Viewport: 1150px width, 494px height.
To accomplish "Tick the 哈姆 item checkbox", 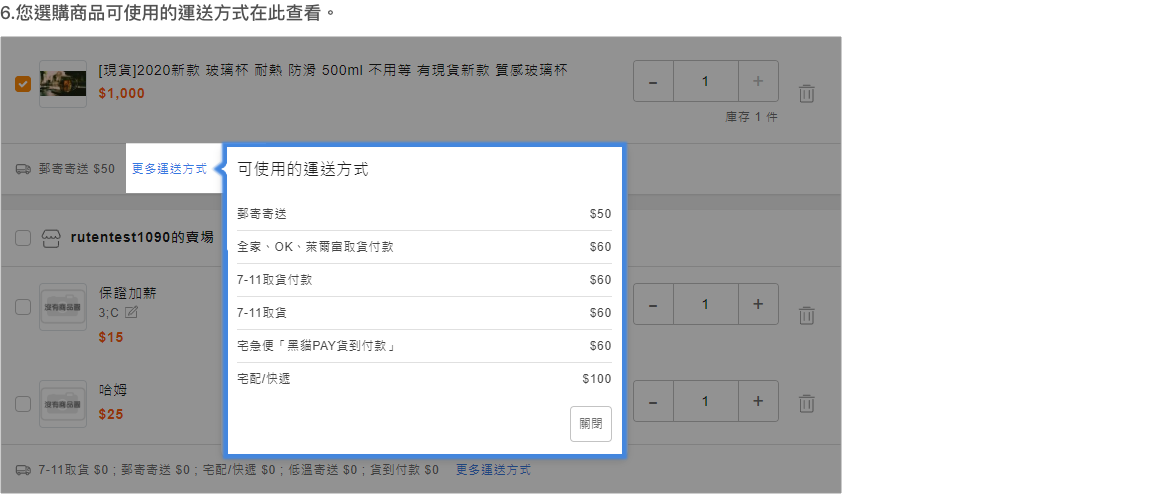I will pyautogui.click(x=23, y=404).
